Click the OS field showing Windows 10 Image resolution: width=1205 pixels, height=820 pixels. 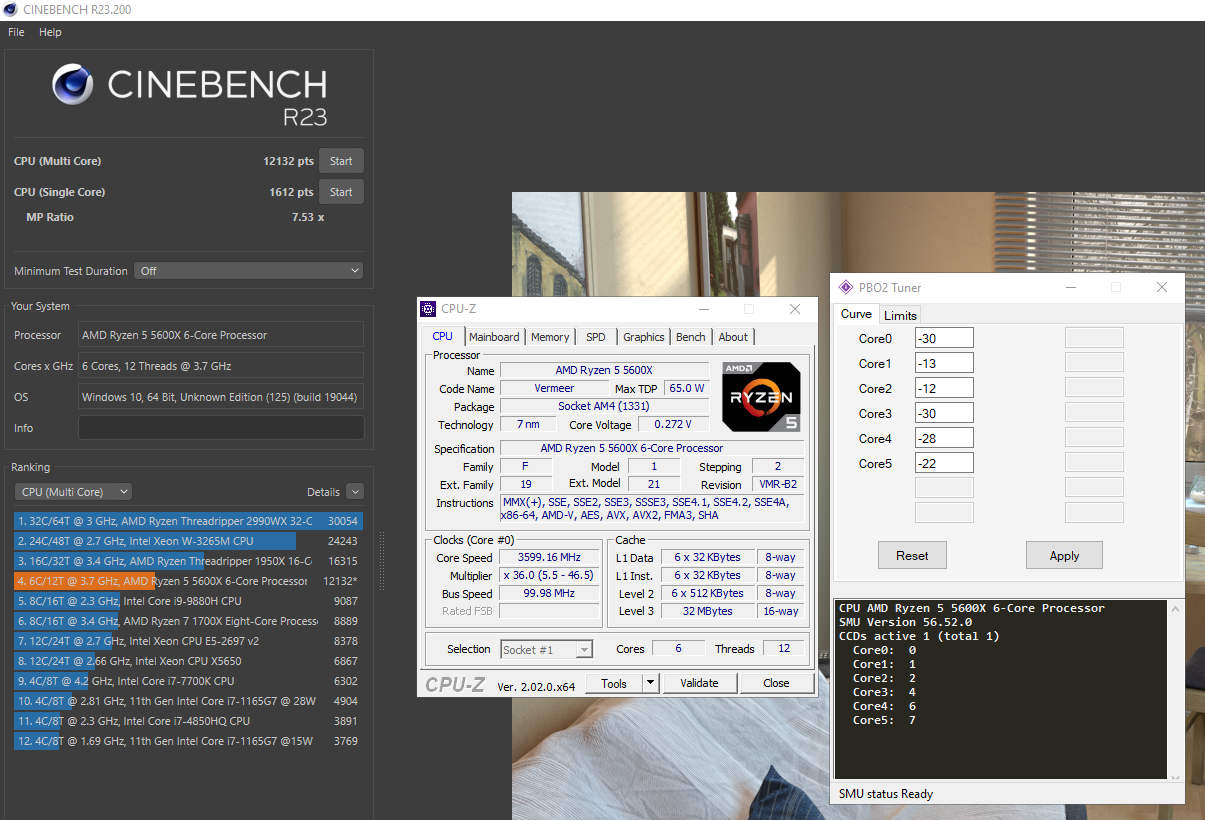tap(221, 397)
